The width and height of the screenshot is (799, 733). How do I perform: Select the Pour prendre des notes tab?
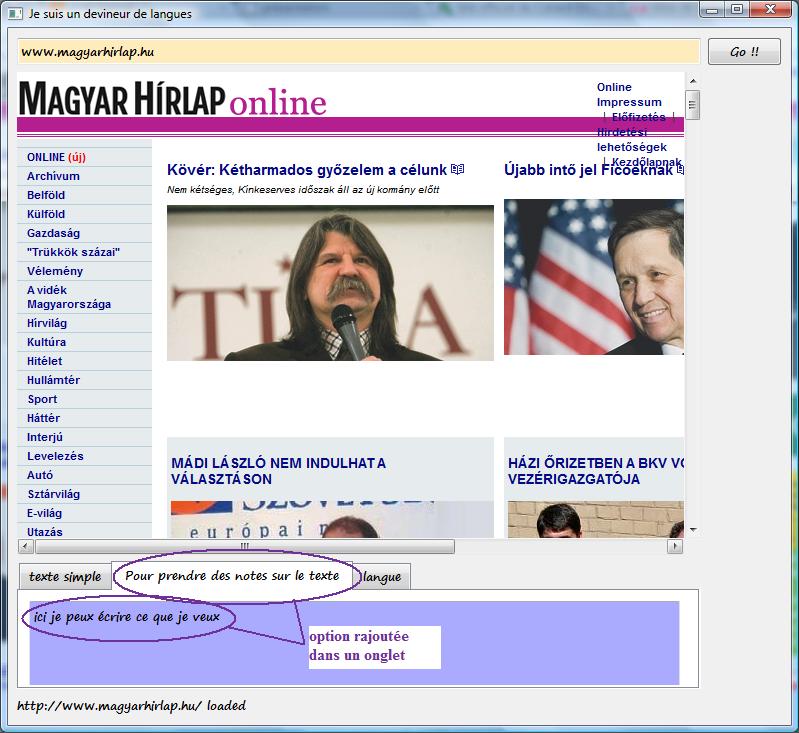point(232,576)
